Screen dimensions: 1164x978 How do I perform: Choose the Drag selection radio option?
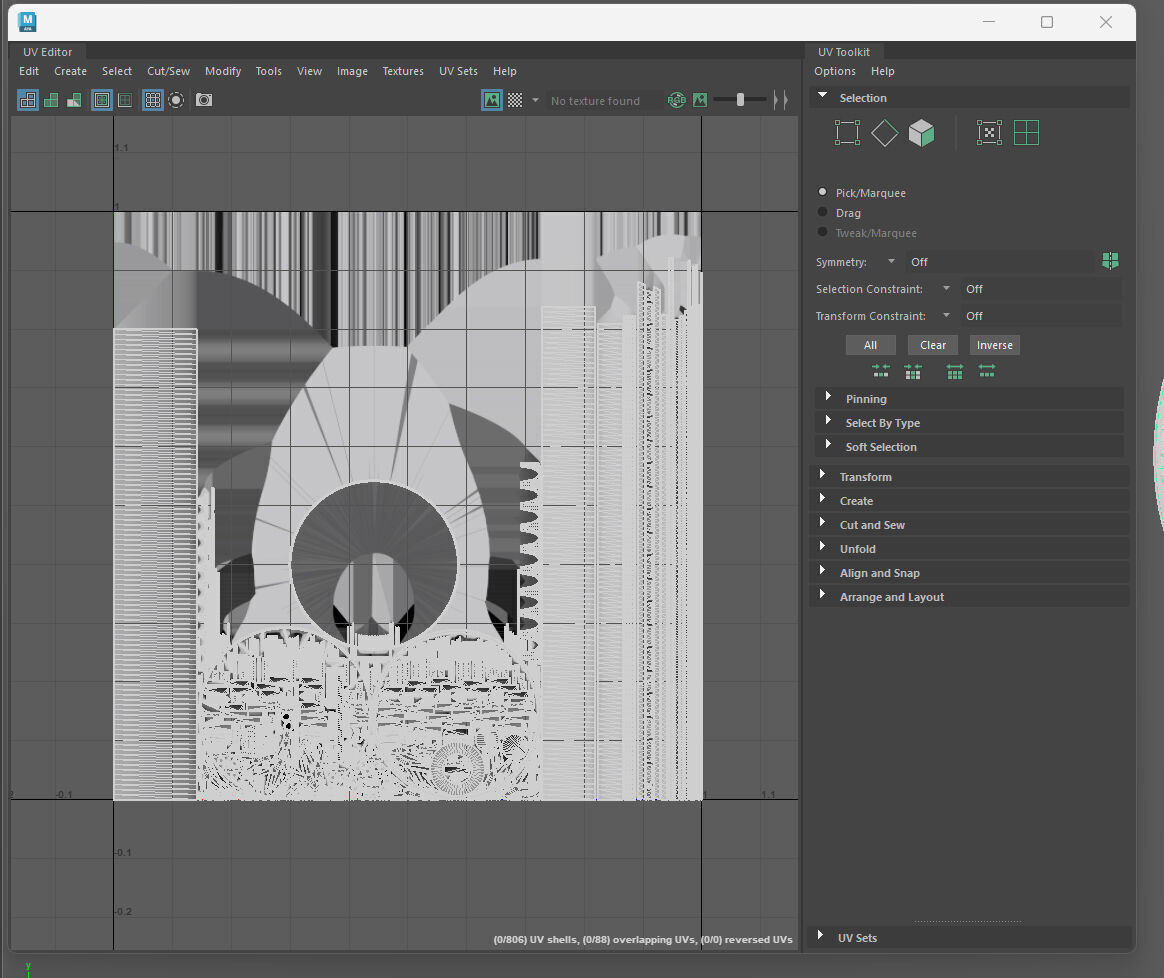pyautogui.click(x=823, y=212)
